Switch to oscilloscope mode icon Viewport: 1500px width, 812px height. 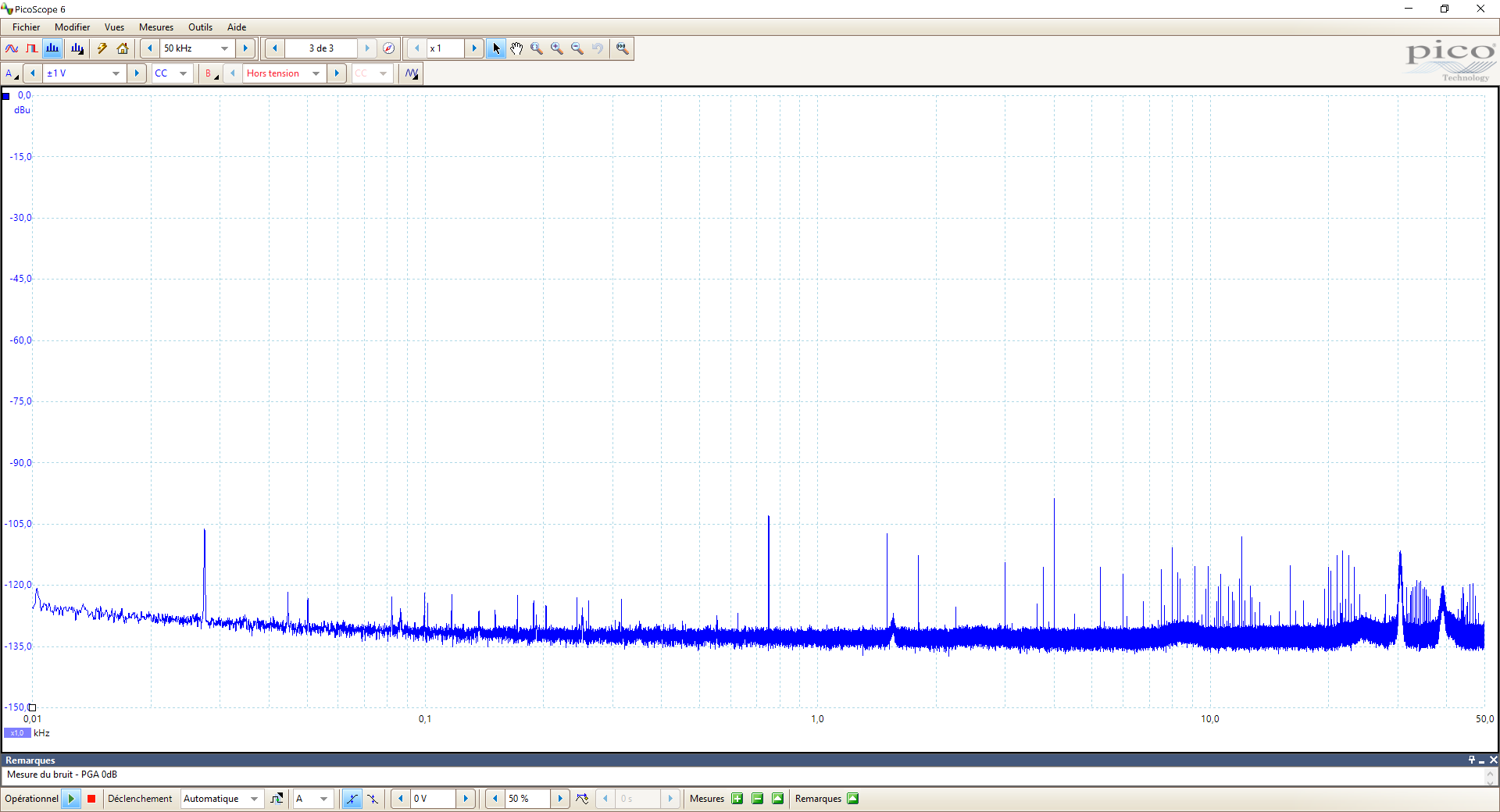12,48
